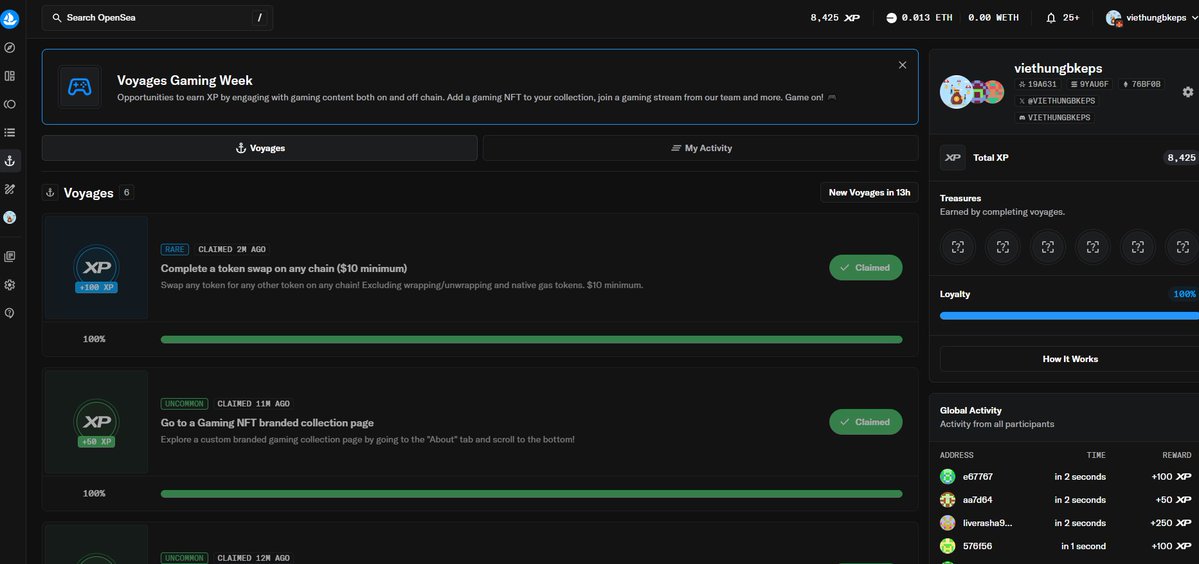The image size is (1199, 564).
Task: Dismiss the Voyages Gaming Week banner
Action: click(902, 65)
